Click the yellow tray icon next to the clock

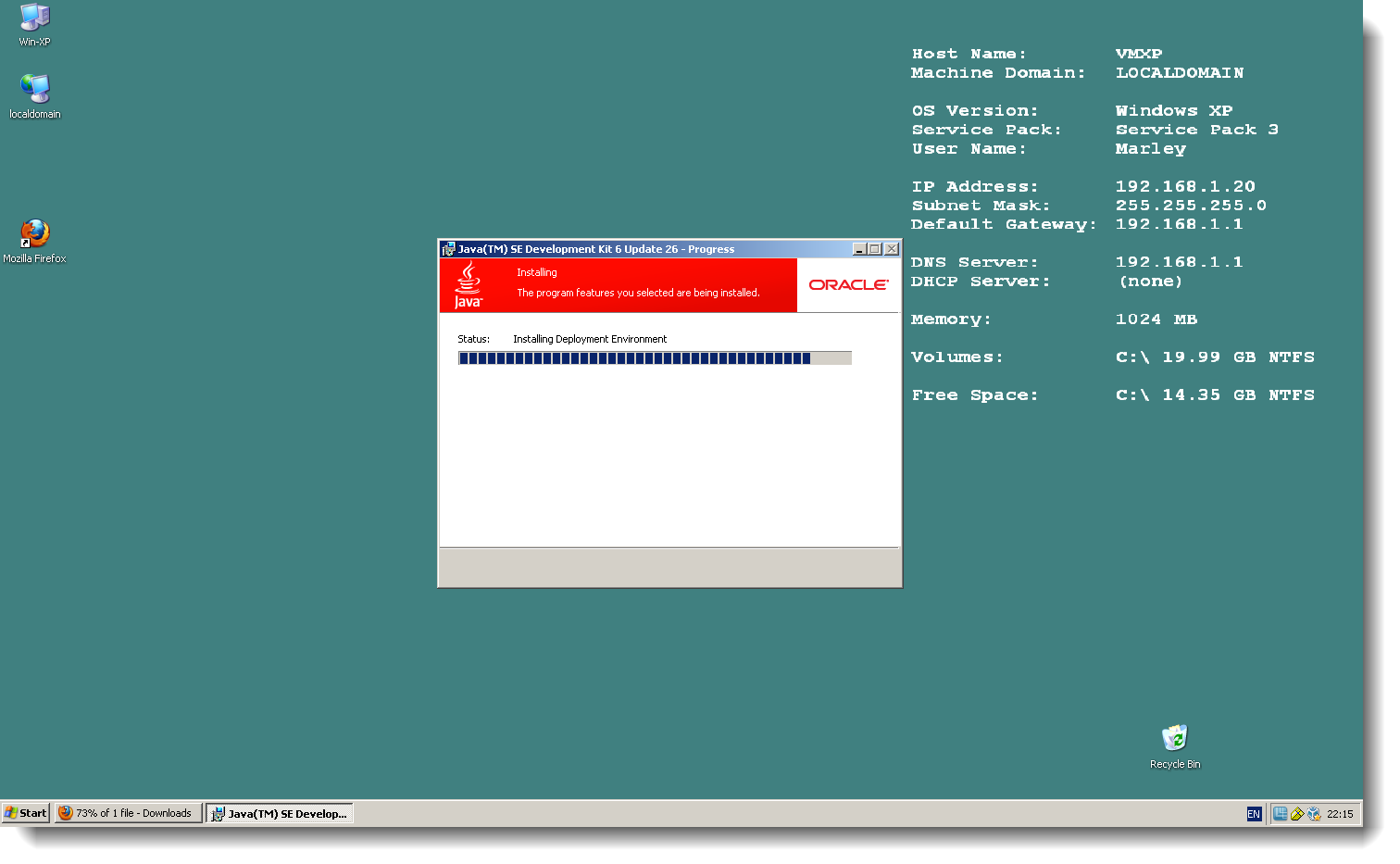point(1297,814)
